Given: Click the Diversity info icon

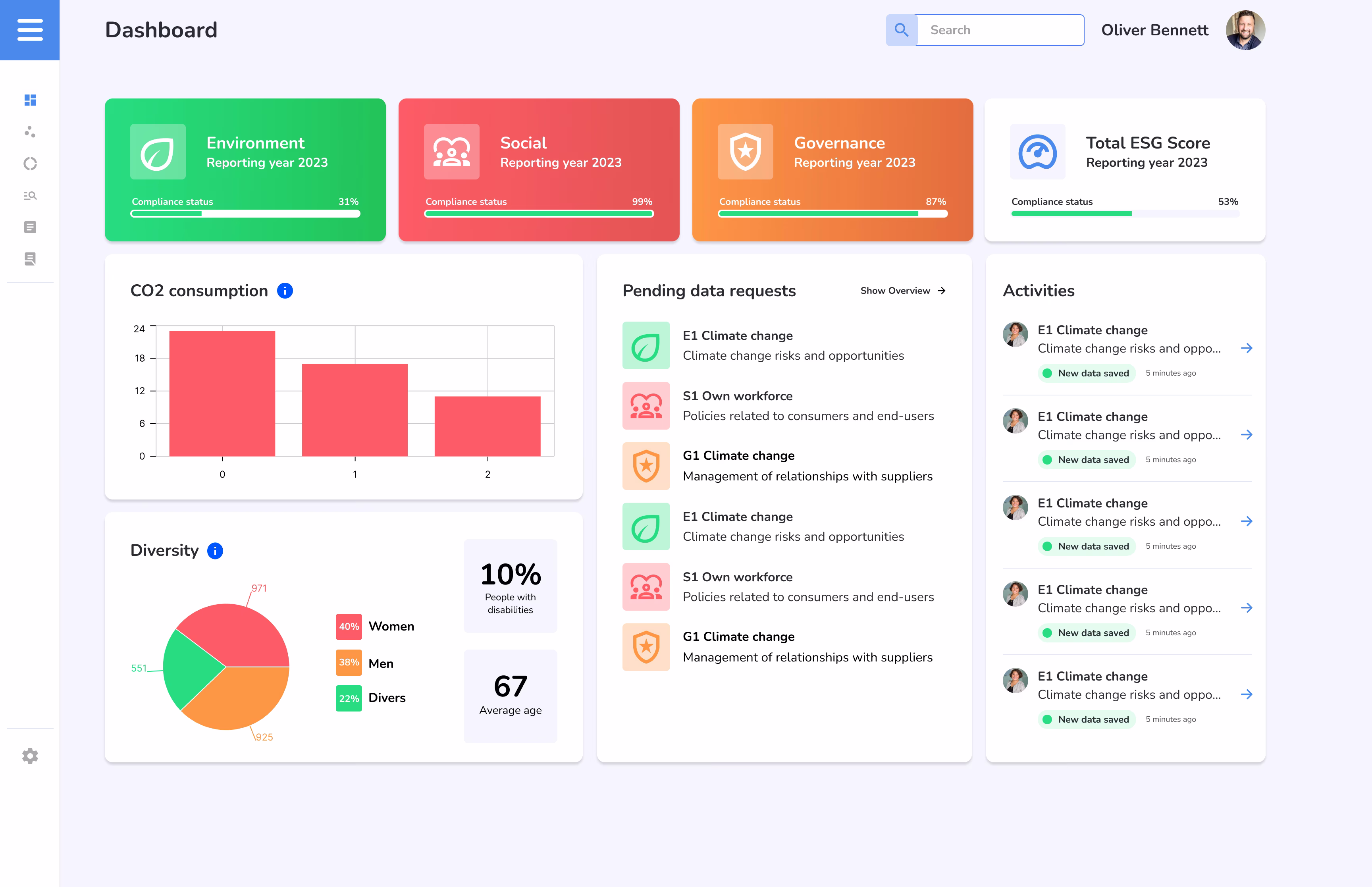Looking at the screenshot, I should (x=215, y=551).
